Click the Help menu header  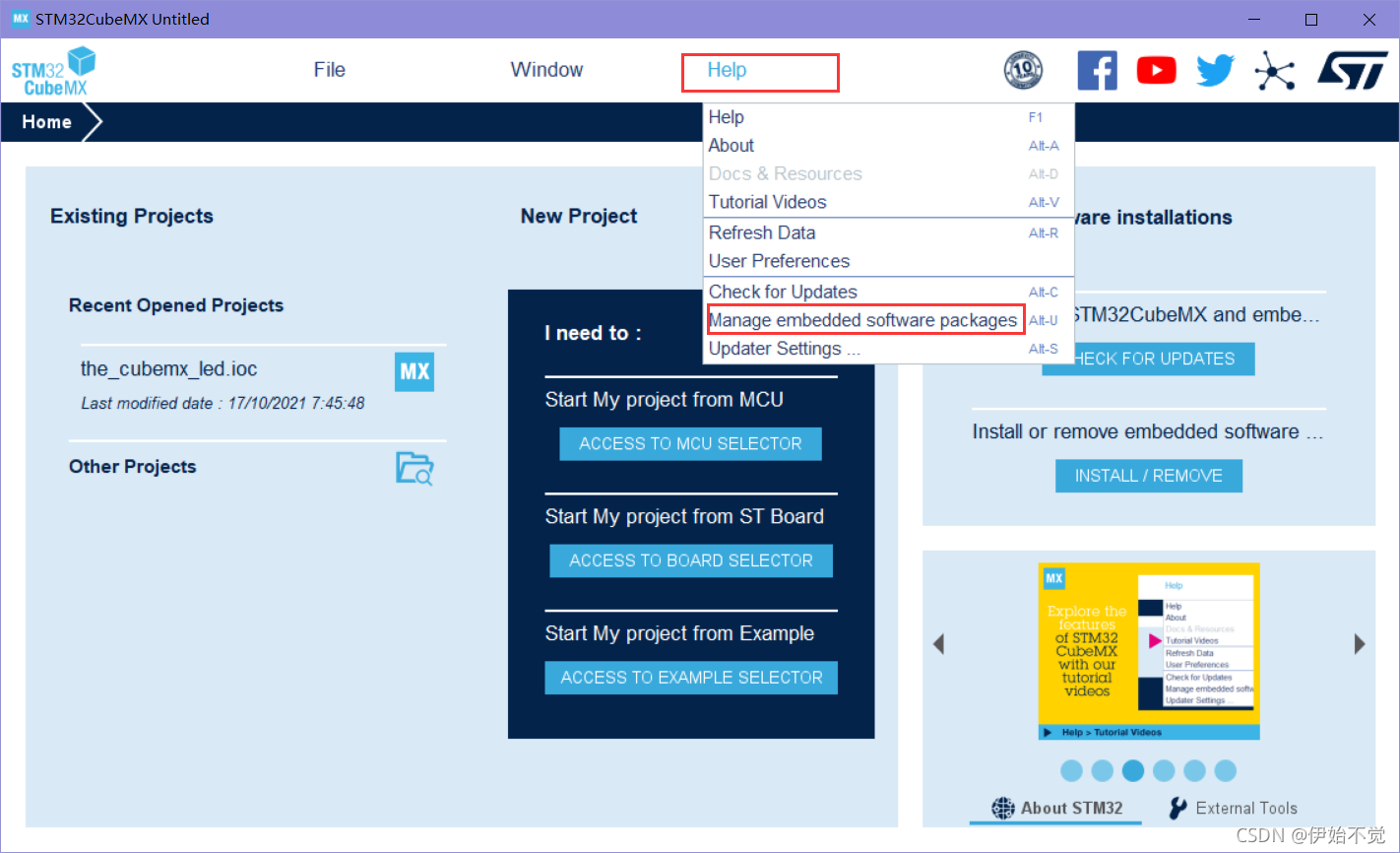tap(727, 70)
